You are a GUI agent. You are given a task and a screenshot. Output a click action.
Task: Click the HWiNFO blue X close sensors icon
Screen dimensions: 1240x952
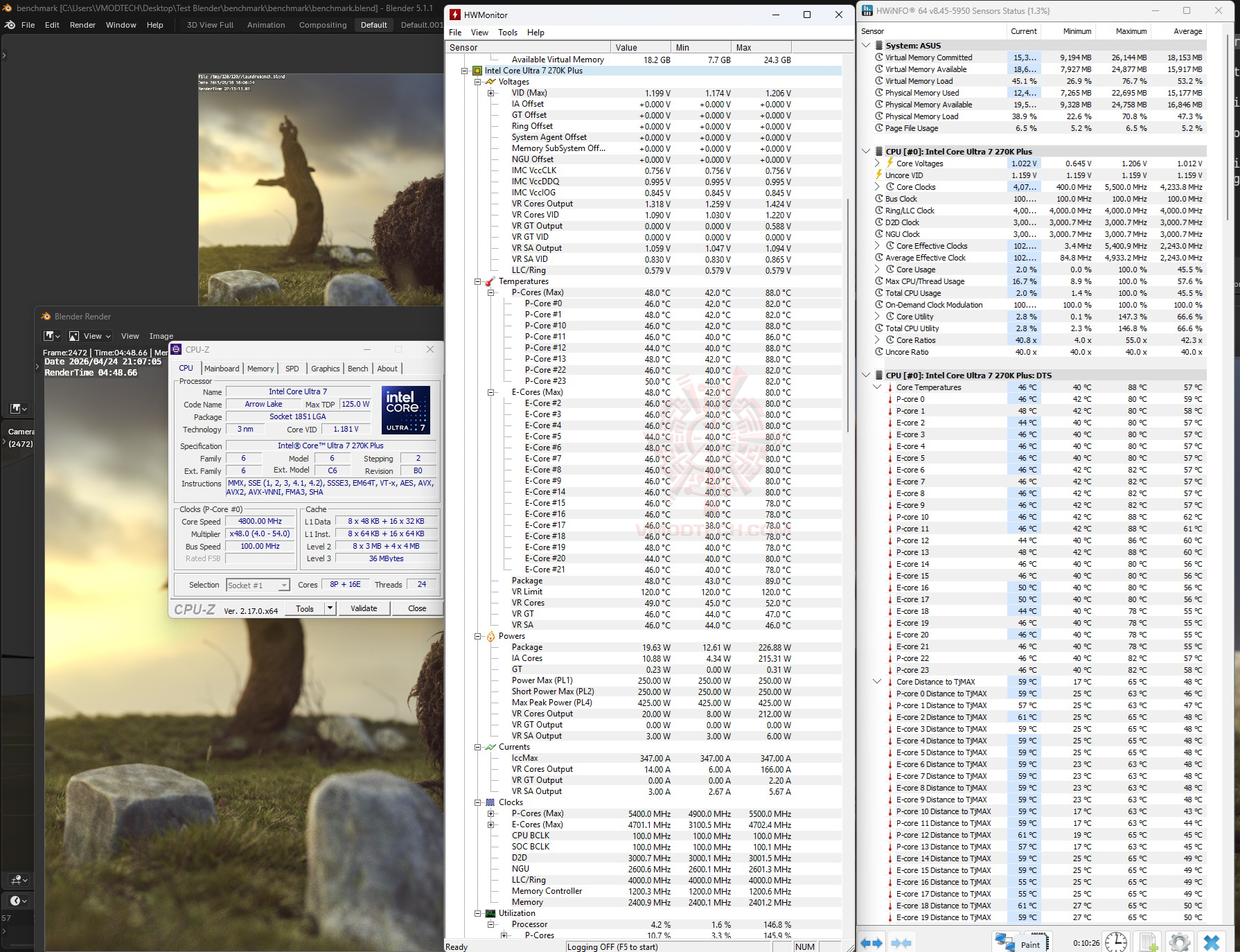pyautogui.click(x=1212, y=942)
